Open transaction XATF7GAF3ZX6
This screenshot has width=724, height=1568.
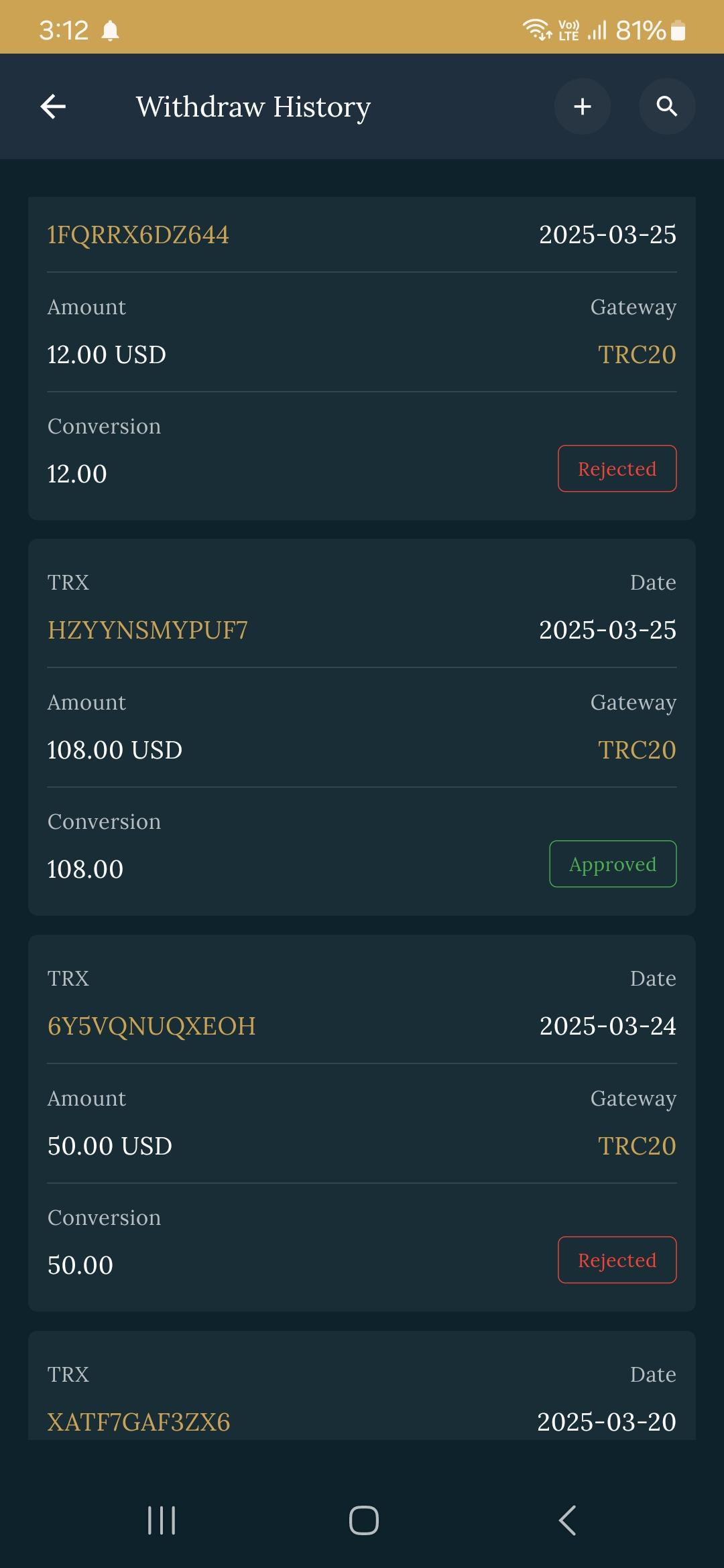tap(139, 1422)
